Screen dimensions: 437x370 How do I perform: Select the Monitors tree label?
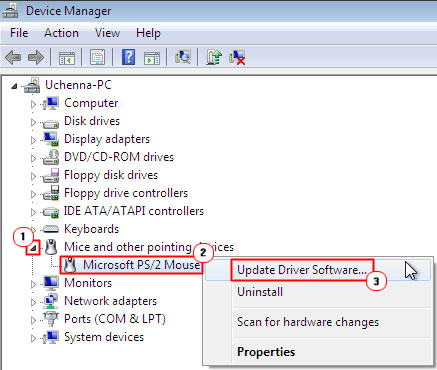(88, 283)
